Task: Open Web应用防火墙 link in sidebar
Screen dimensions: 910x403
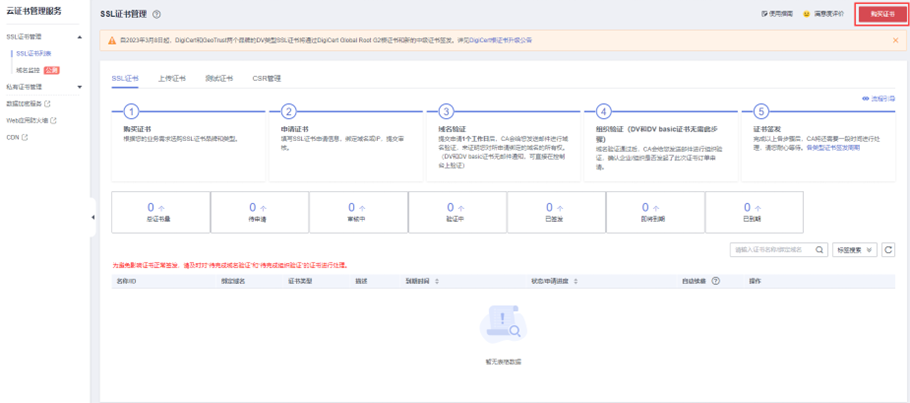Action: (x=27, y=121)
